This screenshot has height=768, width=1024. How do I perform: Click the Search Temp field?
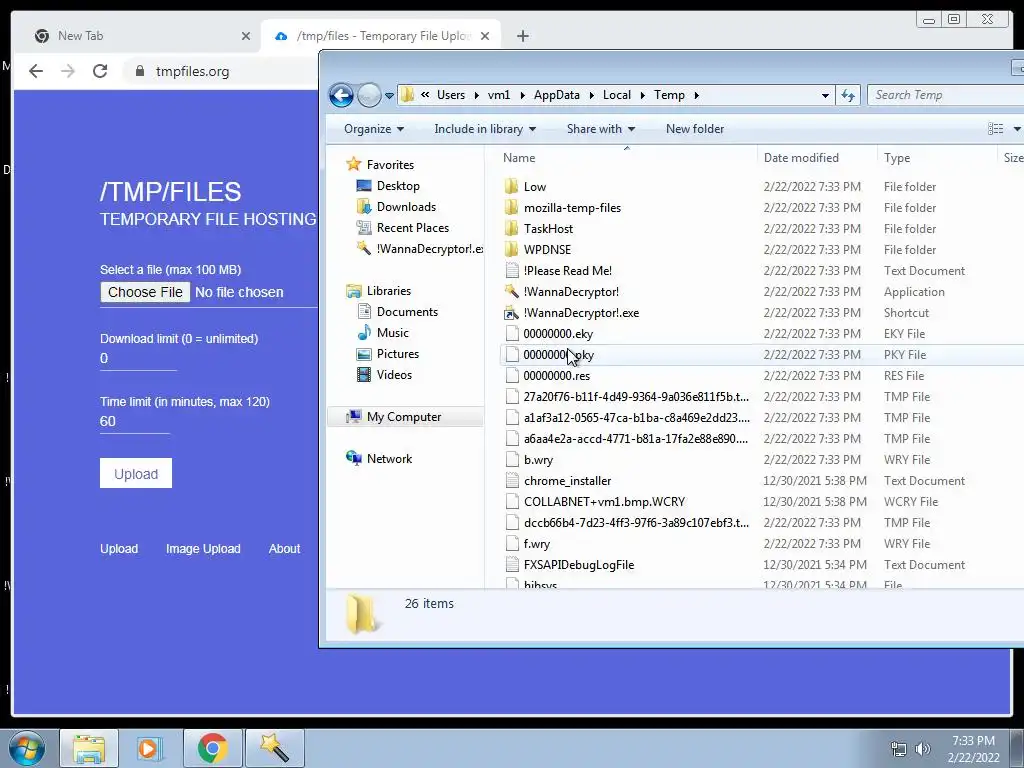(948, 95)
